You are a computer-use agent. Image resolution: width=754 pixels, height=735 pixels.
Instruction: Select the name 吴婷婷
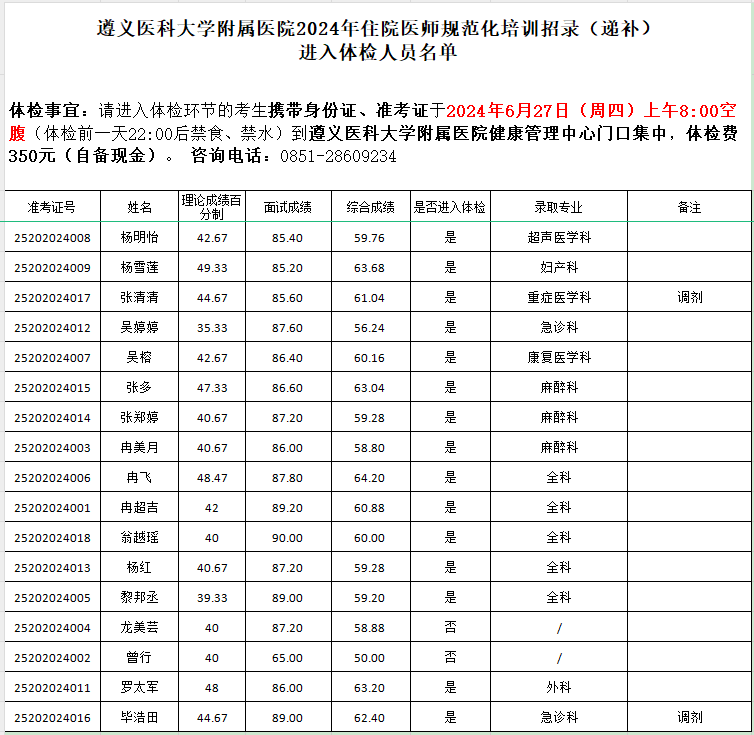139,327
